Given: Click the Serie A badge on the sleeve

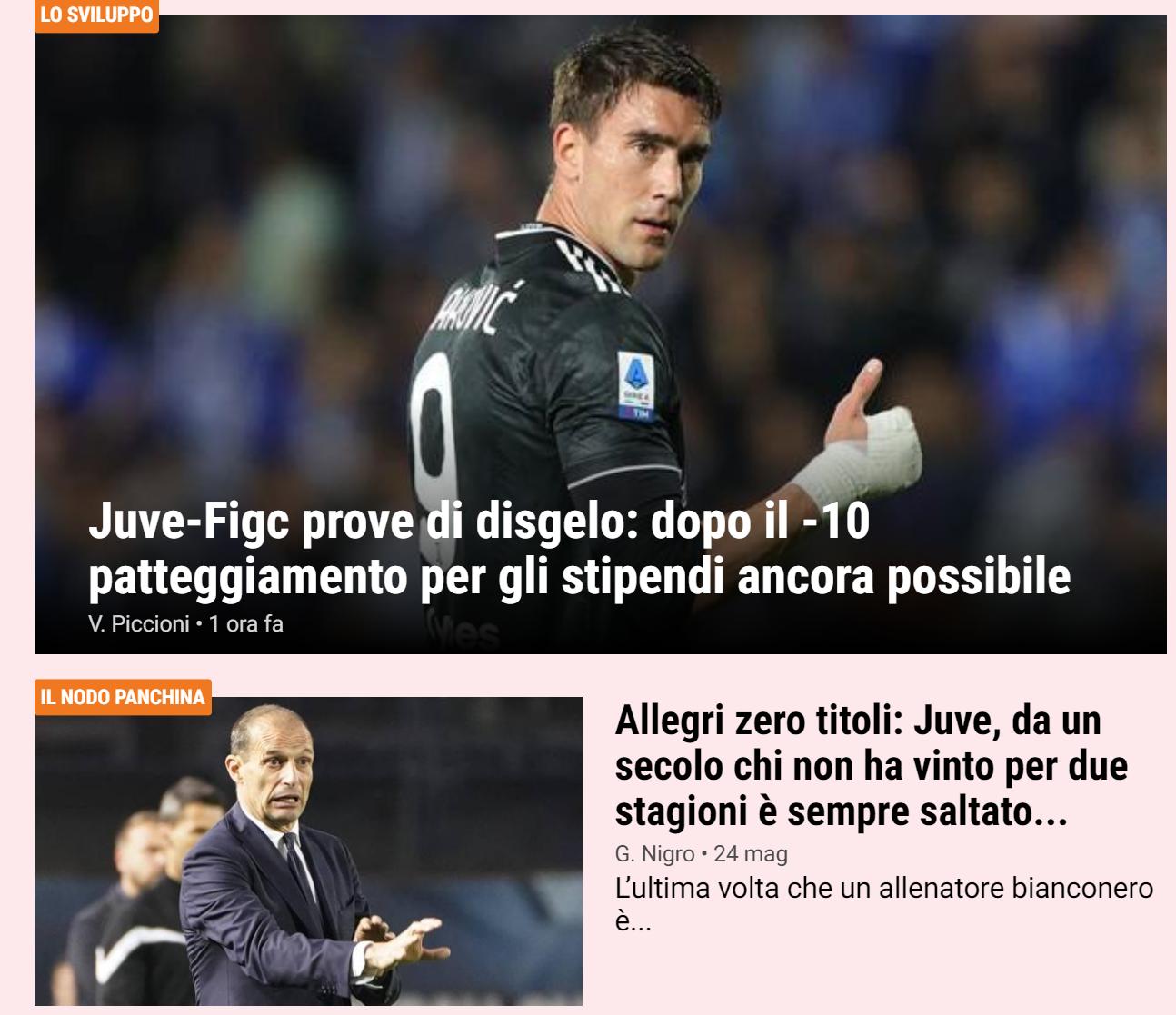Looking at the screenshot, I should coord(636,385).
